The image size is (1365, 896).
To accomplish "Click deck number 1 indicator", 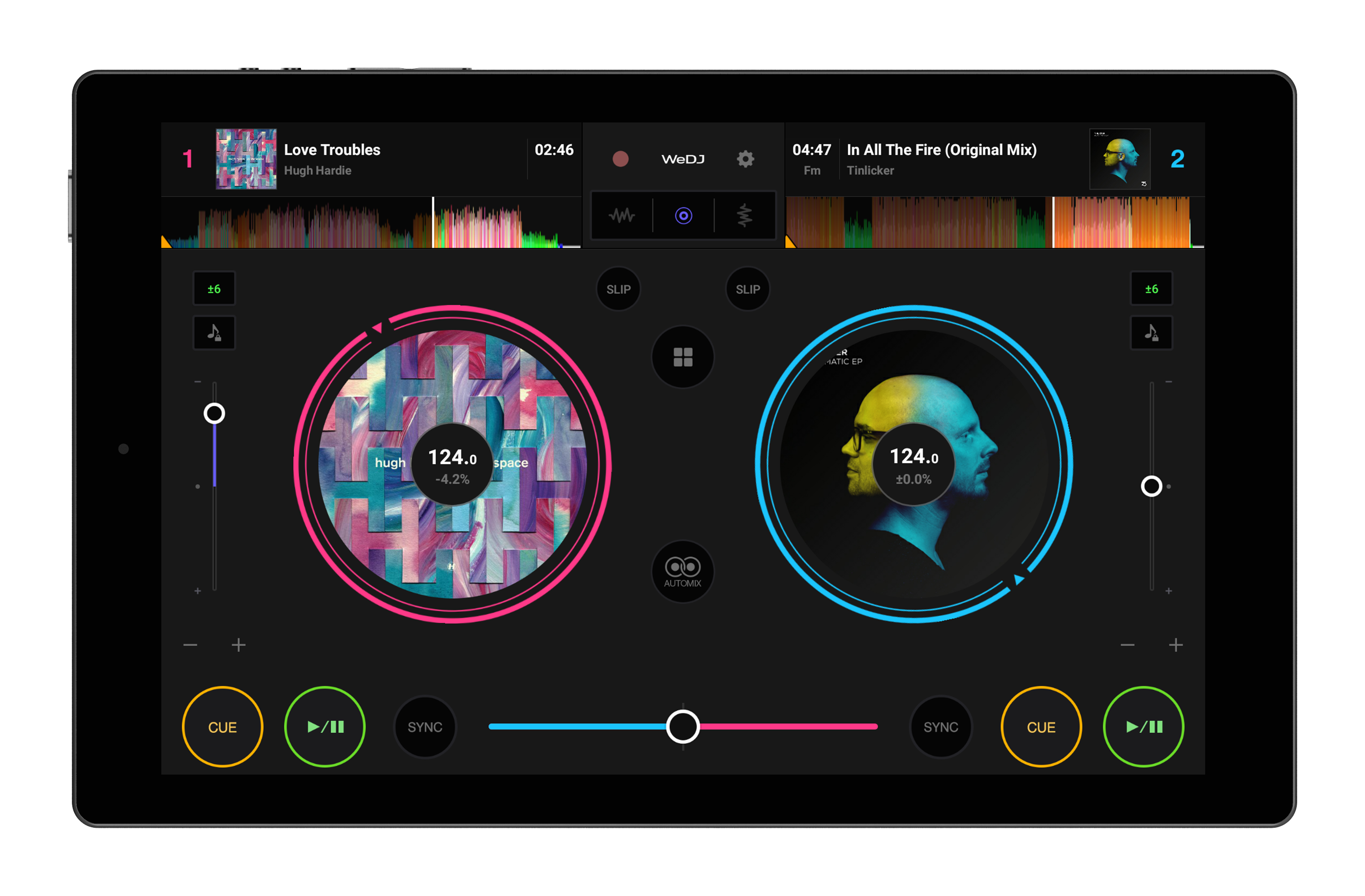I will 187,159.
